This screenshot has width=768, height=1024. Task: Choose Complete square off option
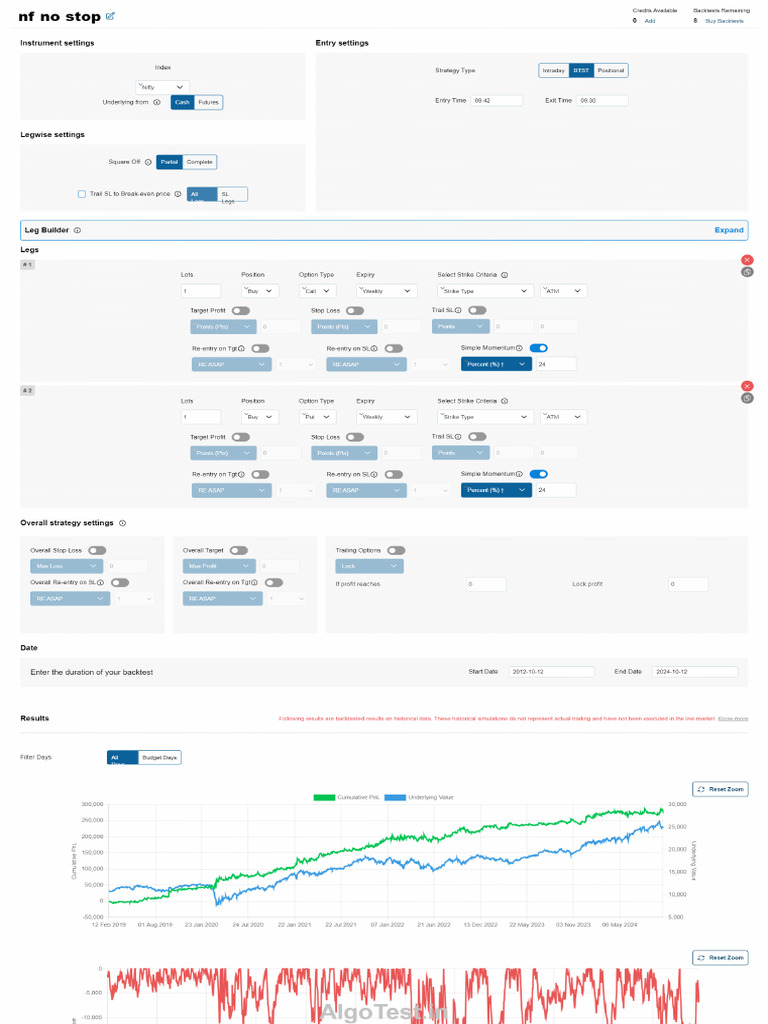point(199,162)
